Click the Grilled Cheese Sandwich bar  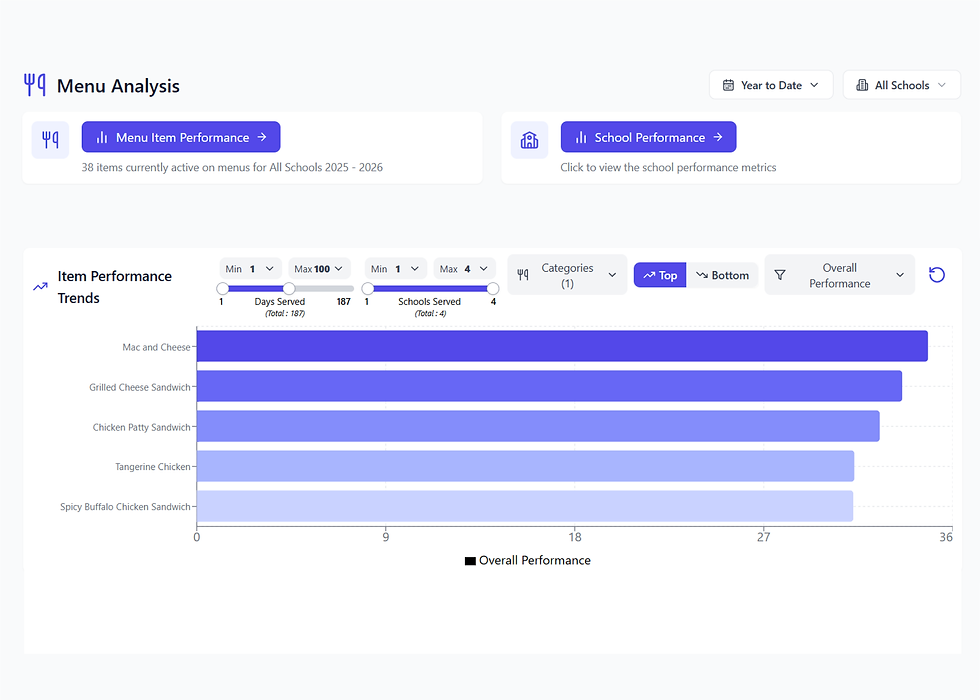click(549, 386)
